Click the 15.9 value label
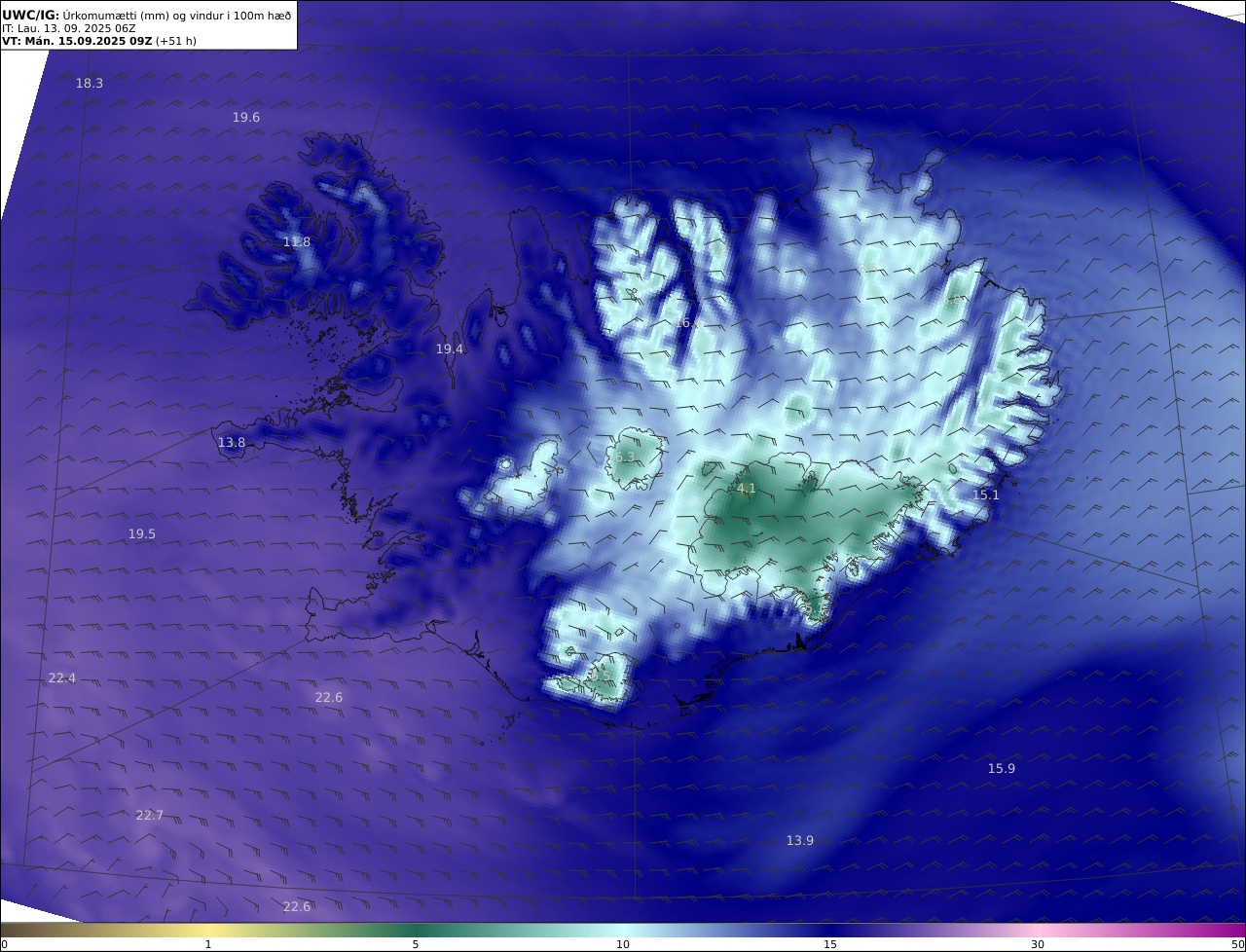The image size is (1246, 952). [x=1002, y=768]
